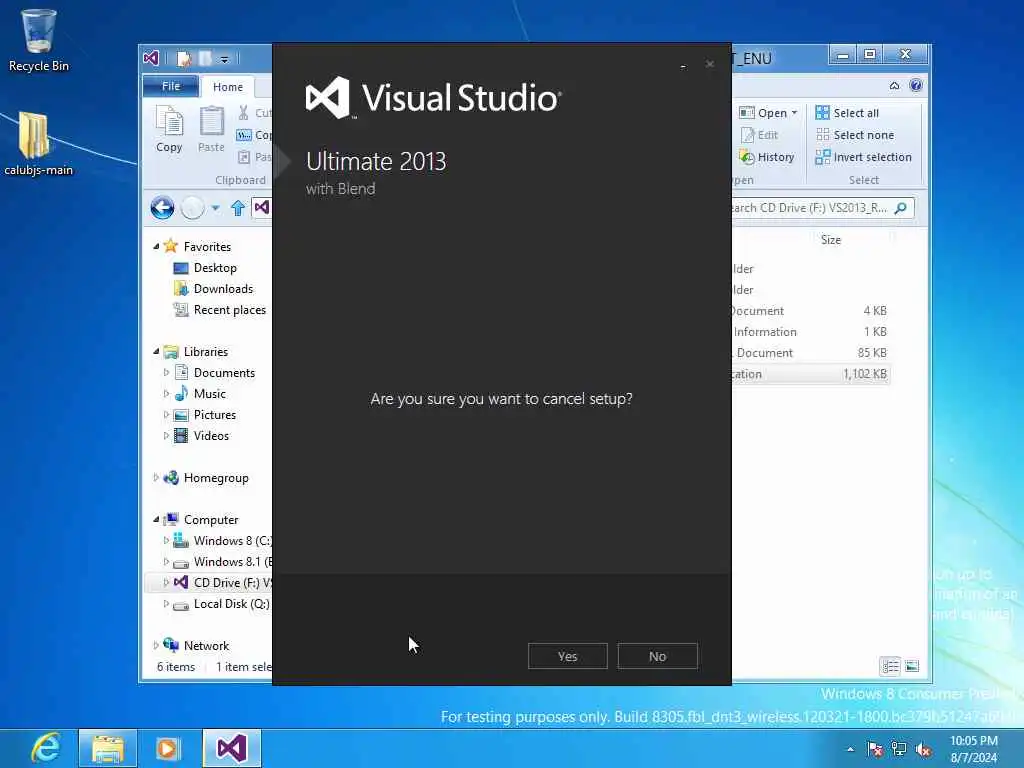Go up one folder level
Image resolution: width=1024 pixels, height=768 pixels.
tap(238, 208)
